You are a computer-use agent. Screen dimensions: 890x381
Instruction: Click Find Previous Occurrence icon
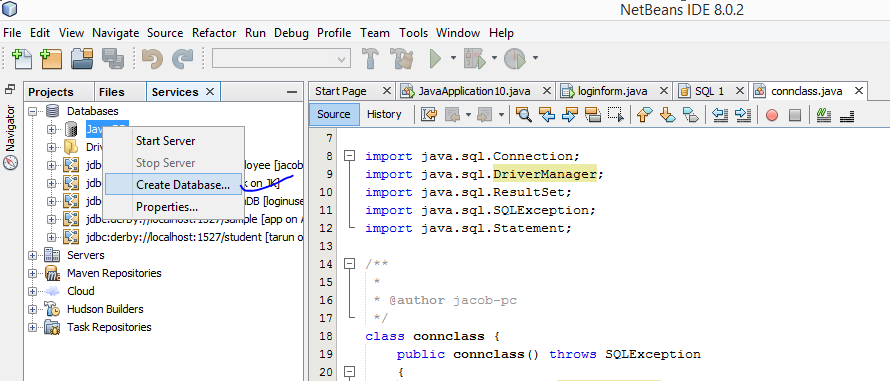pyautogui.click(x=546, y=115)
